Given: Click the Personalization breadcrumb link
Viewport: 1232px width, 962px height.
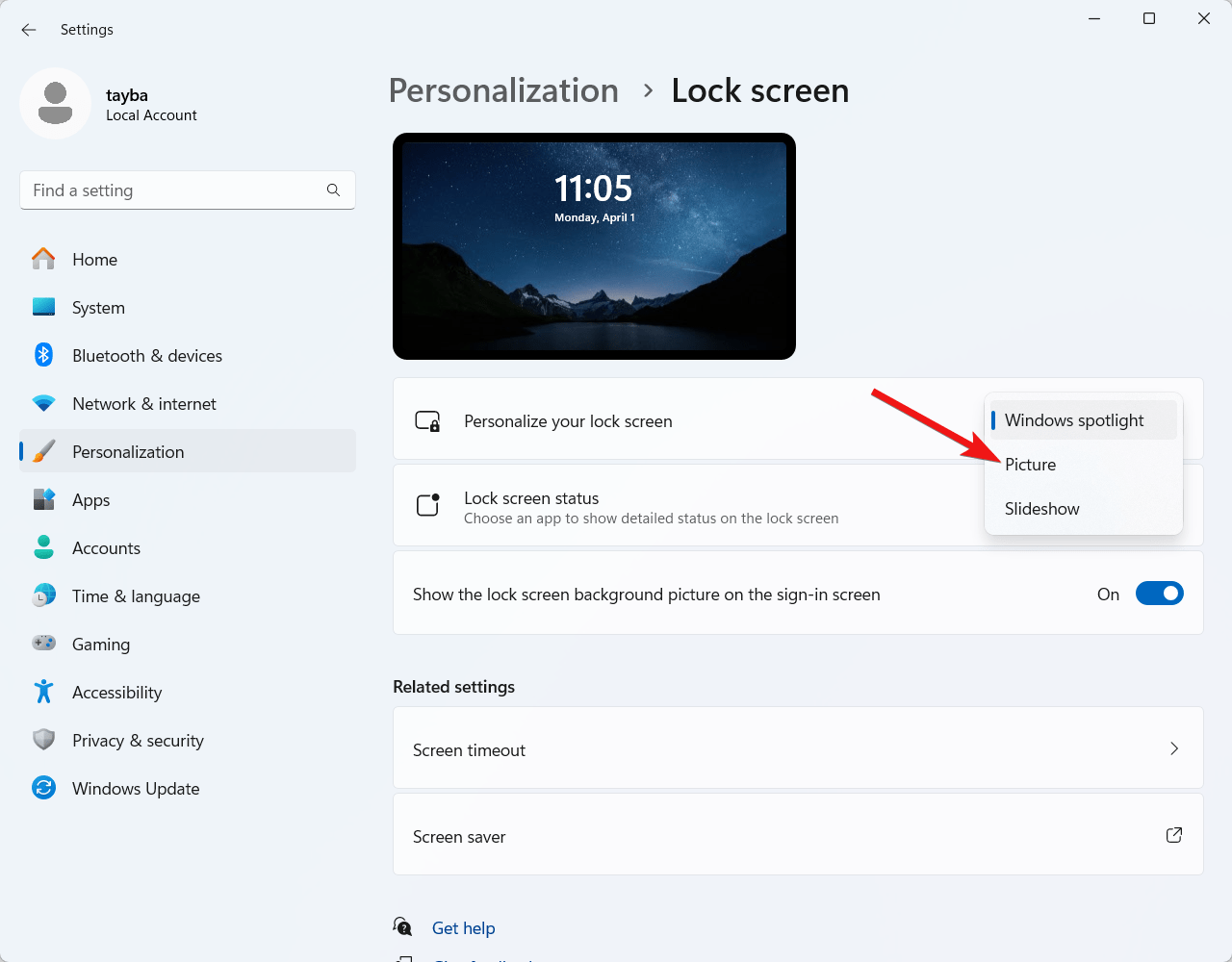Looking at the screenshot, I should click(x=503, y=90).
